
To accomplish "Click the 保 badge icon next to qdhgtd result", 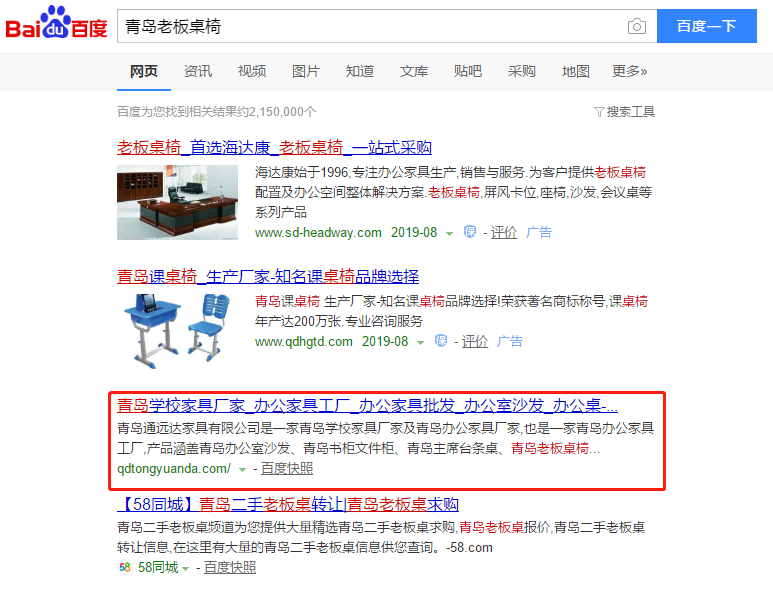I will [x=441, y=341].
